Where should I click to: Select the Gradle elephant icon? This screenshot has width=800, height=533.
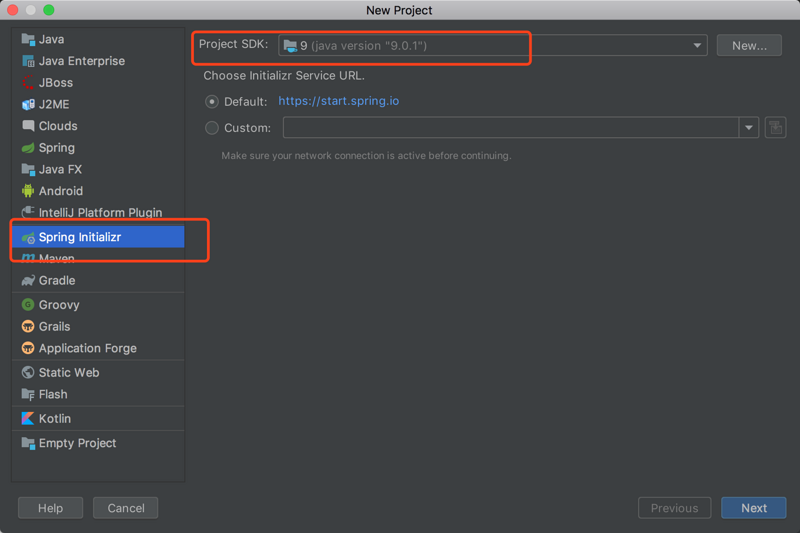coord(28,280)
